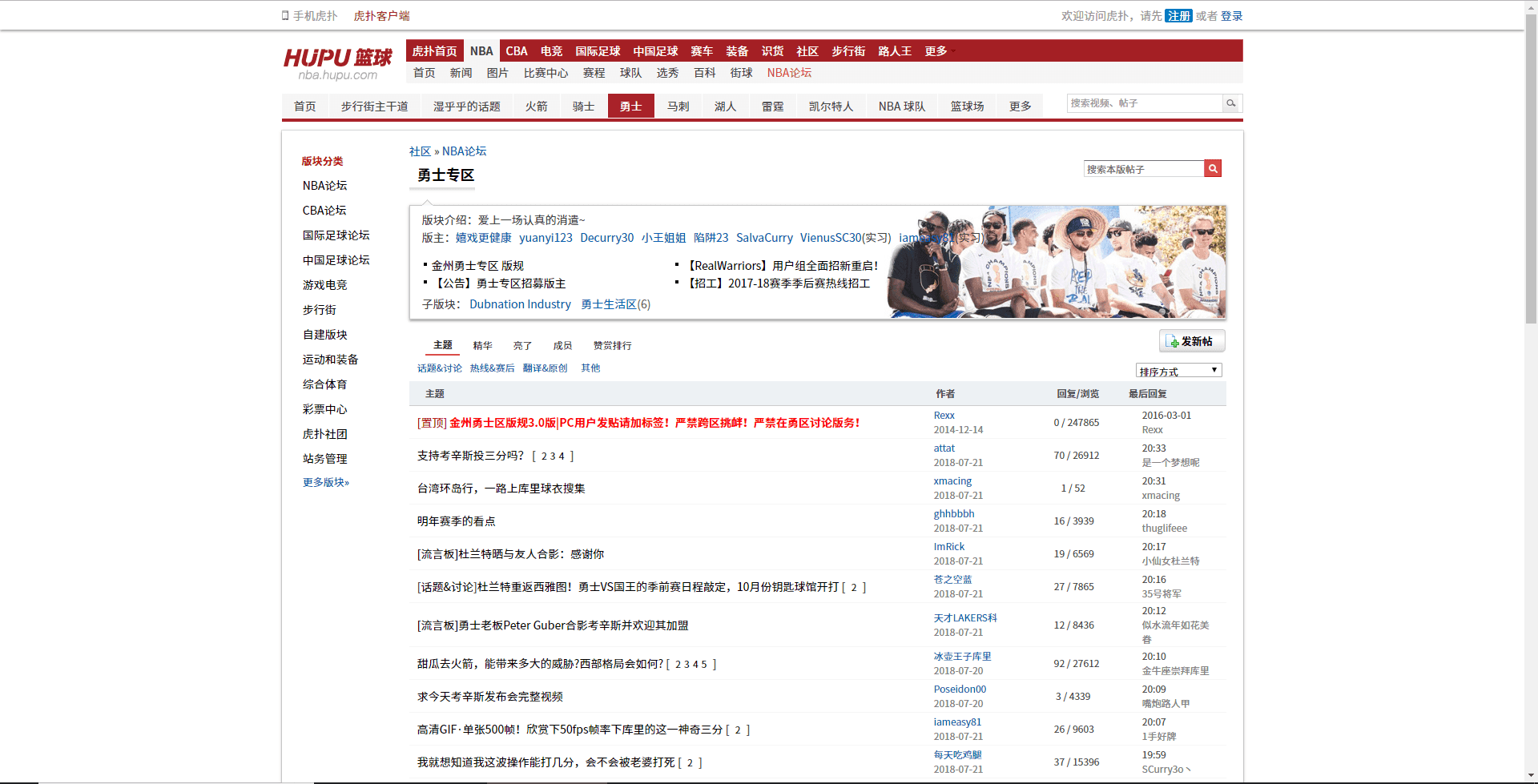Open author profile ghhbbbh
Screen dimensions: 1538x784
954,514
